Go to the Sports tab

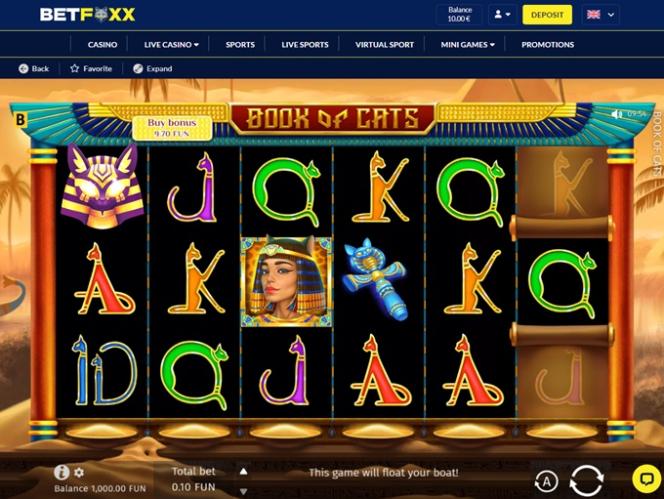point(240,44)
